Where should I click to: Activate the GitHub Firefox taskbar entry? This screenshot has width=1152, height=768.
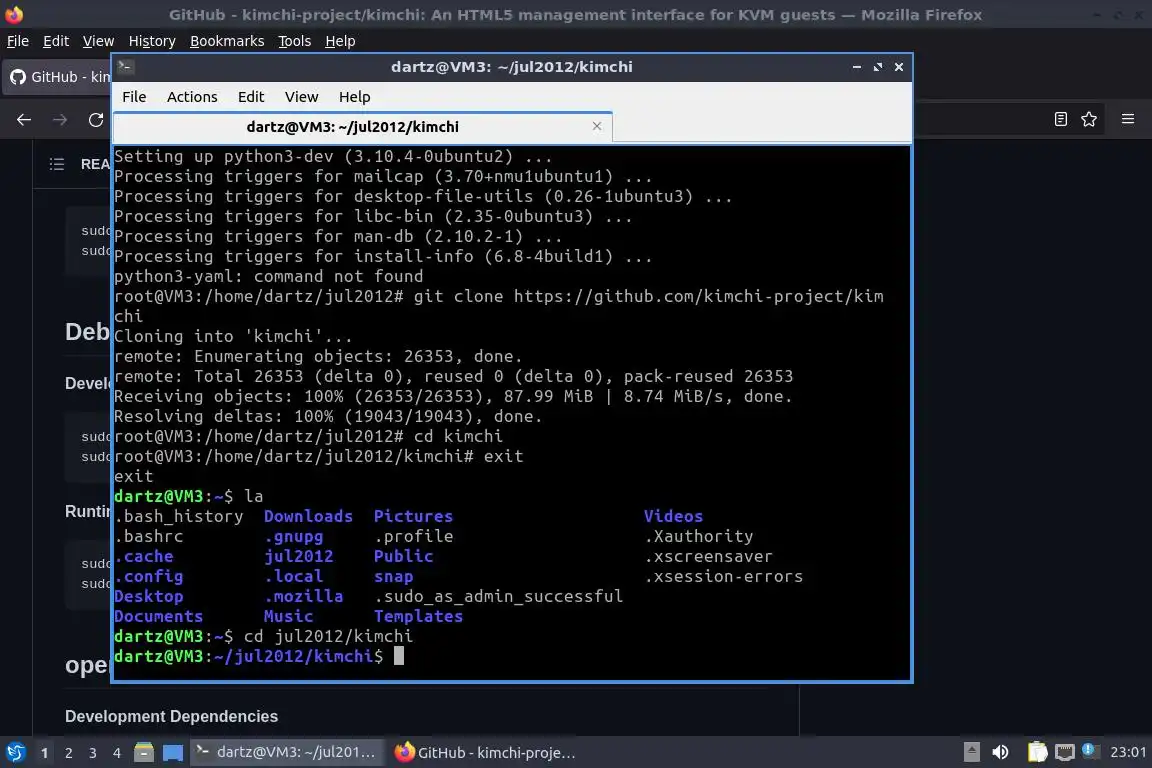coord(486,753)
